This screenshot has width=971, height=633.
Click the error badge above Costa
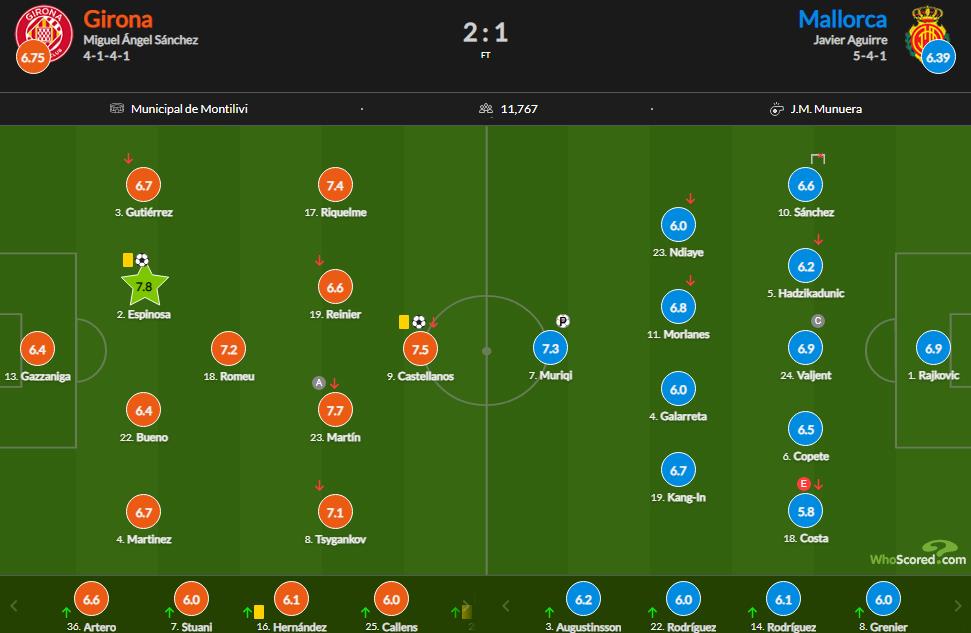[x=803, y=484]
